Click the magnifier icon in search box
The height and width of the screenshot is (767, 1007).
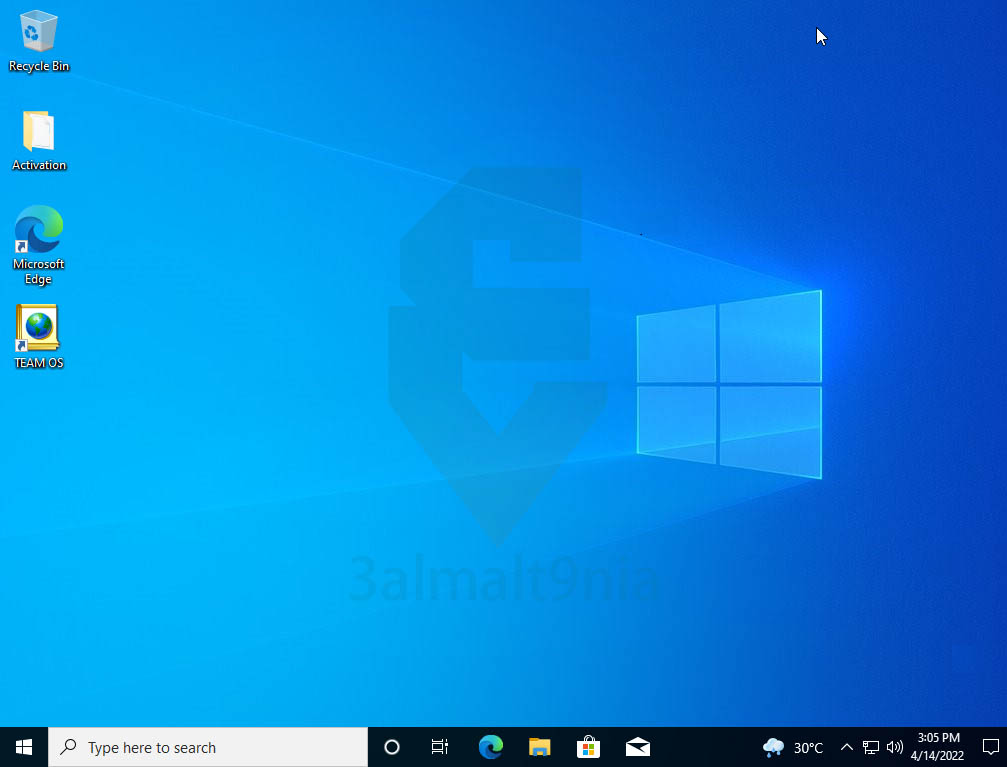[68, 746]
